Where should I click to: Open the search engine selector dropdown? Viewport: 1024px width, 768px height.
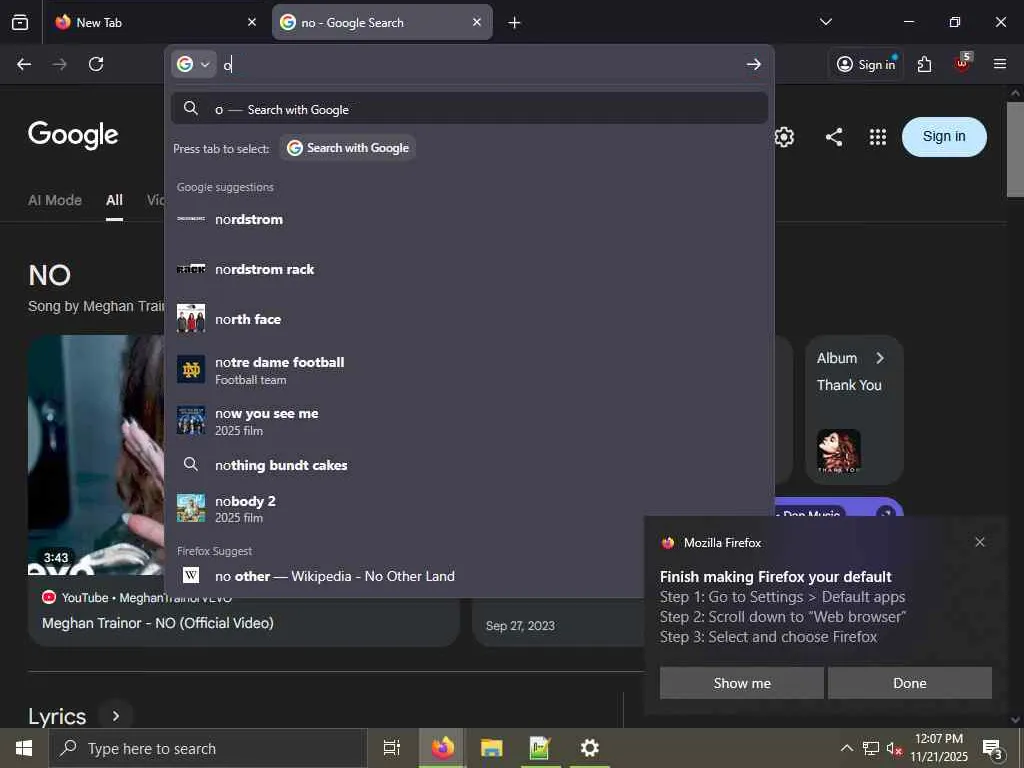tap(193, 64)
